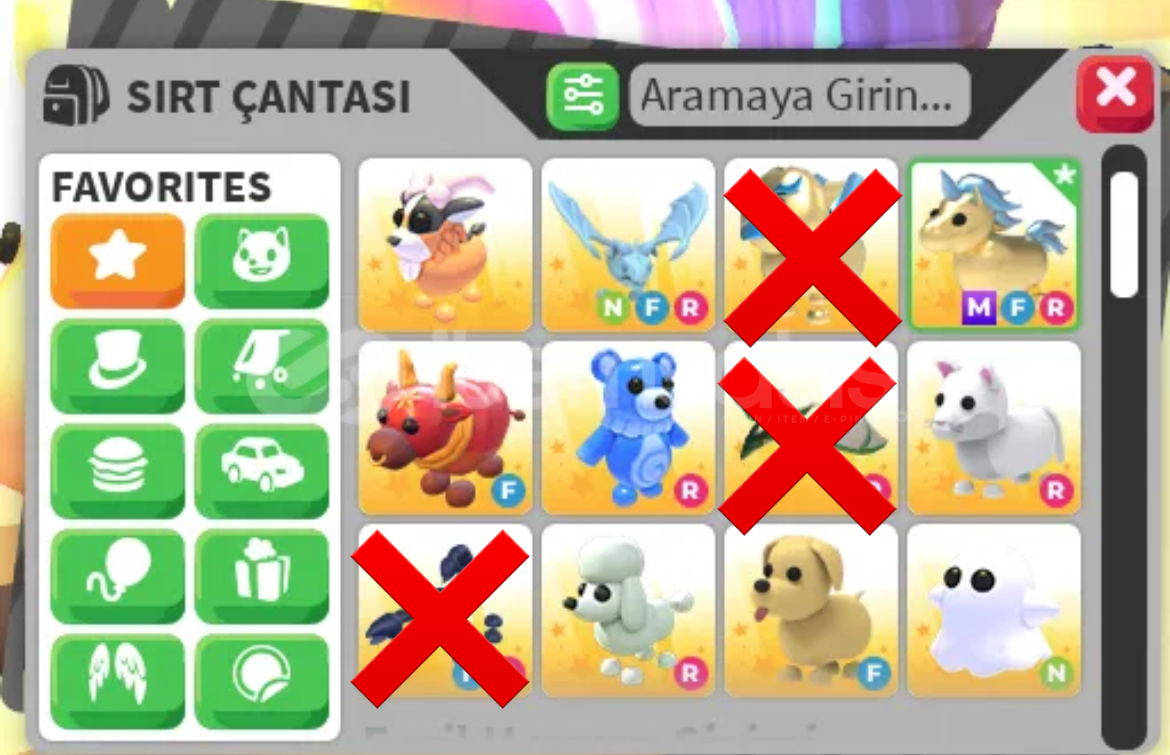Screen dimensions: 1170x755
Task: Select the star Favorites category
Action: point(117,260)
